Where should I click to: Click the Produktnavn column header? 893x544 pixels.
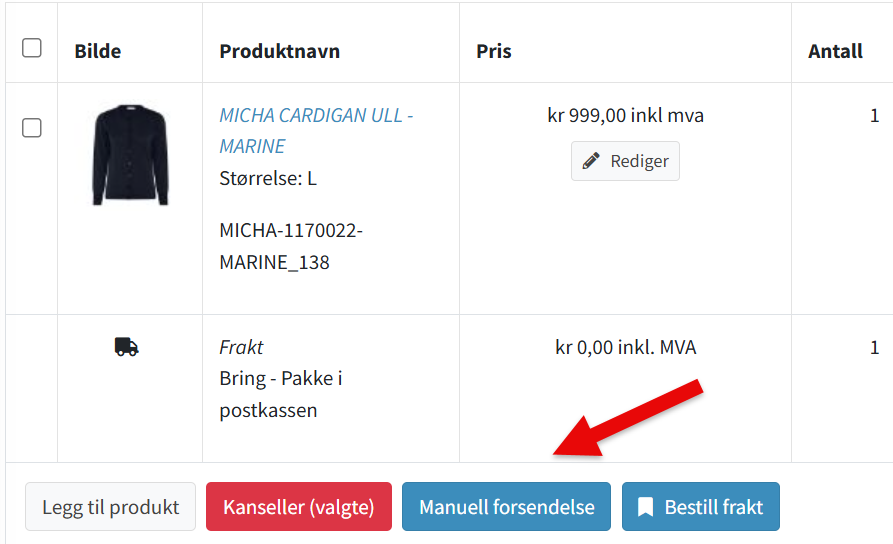point(280,51)
